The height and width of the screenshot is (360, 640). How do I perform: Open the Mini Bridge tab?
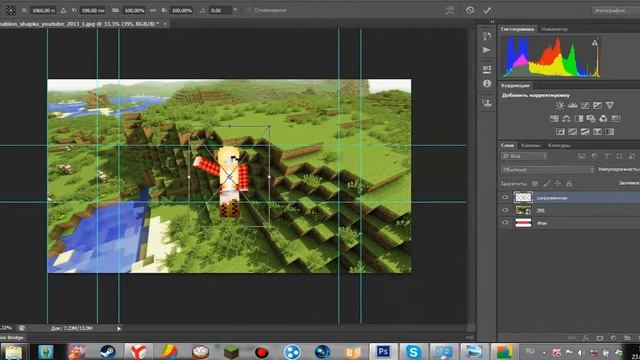click(12, 338)
